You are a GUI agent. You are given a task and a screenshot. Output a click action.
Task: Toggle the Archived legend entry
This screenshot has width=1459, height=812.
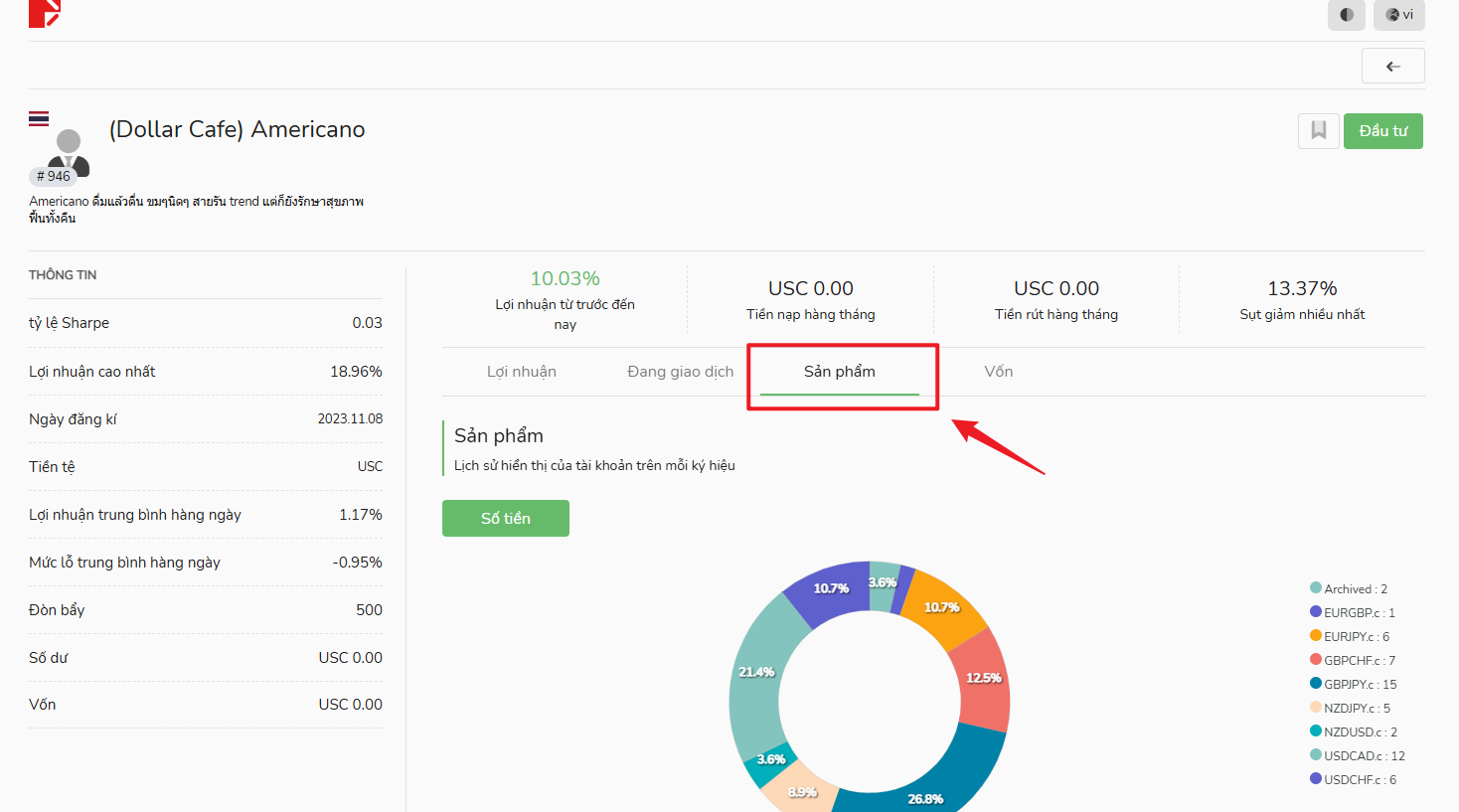click(x=1349, y=588)
